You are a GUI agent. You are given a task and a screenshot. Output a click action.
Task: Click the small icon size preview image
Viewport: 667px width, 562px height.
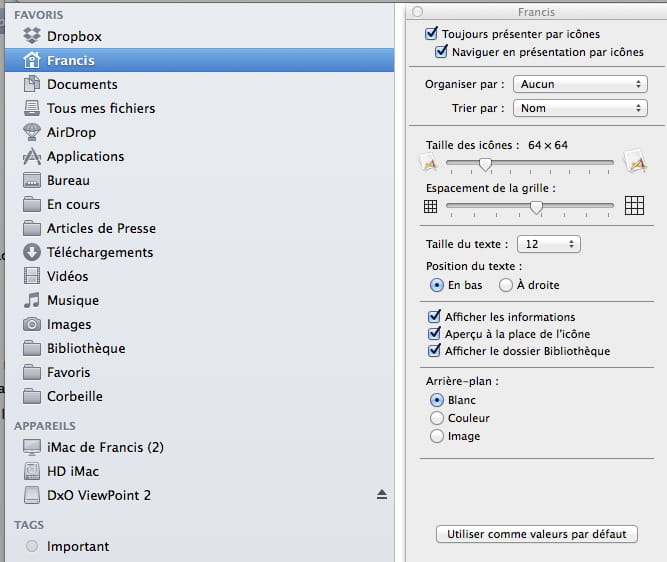pos(429,163)
